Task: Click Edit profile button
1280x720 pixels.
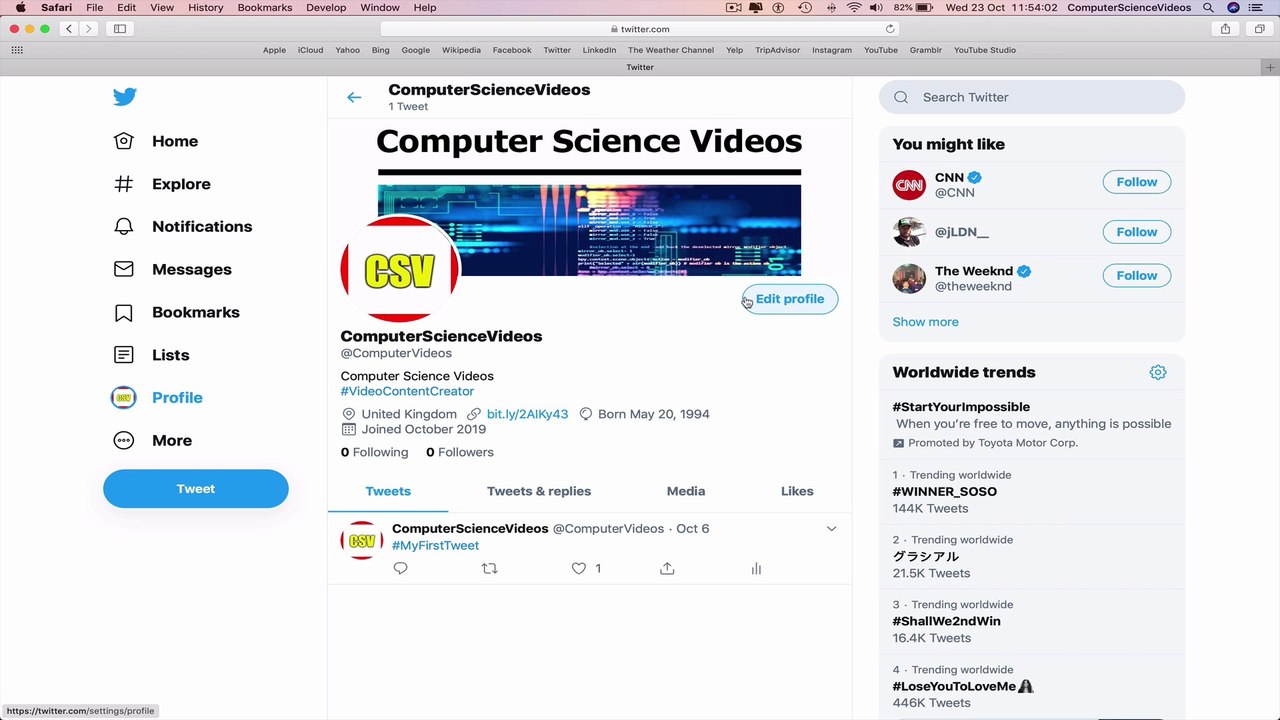Action: tap(790, 299)
